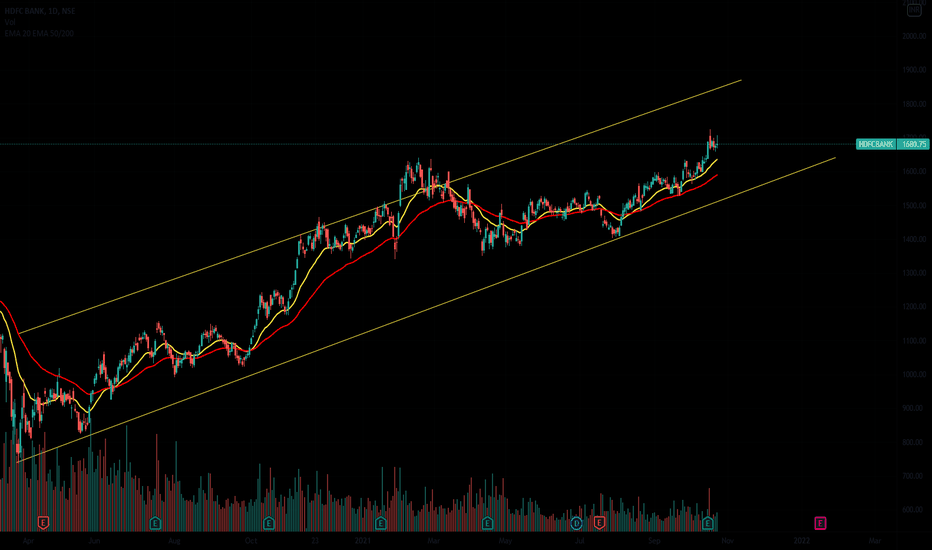Click the 1500.00 price axis label
The width and height of the screenshot is (932, 550).
click(x=914, y=206)
